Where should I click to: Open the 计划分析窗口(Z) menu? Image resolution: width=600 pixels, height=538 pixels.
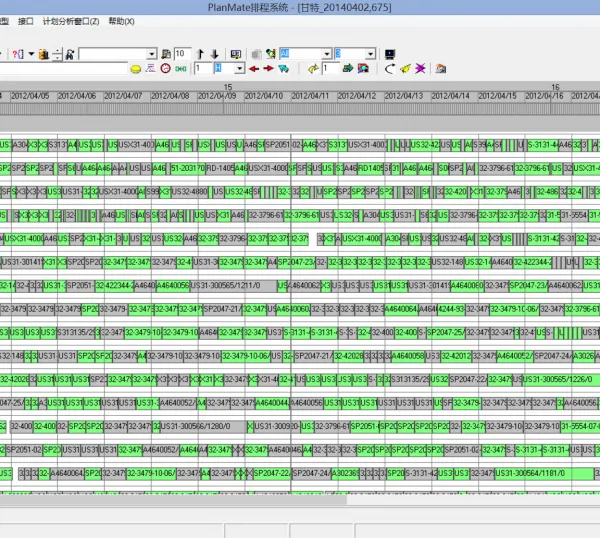tap(71, 21)
